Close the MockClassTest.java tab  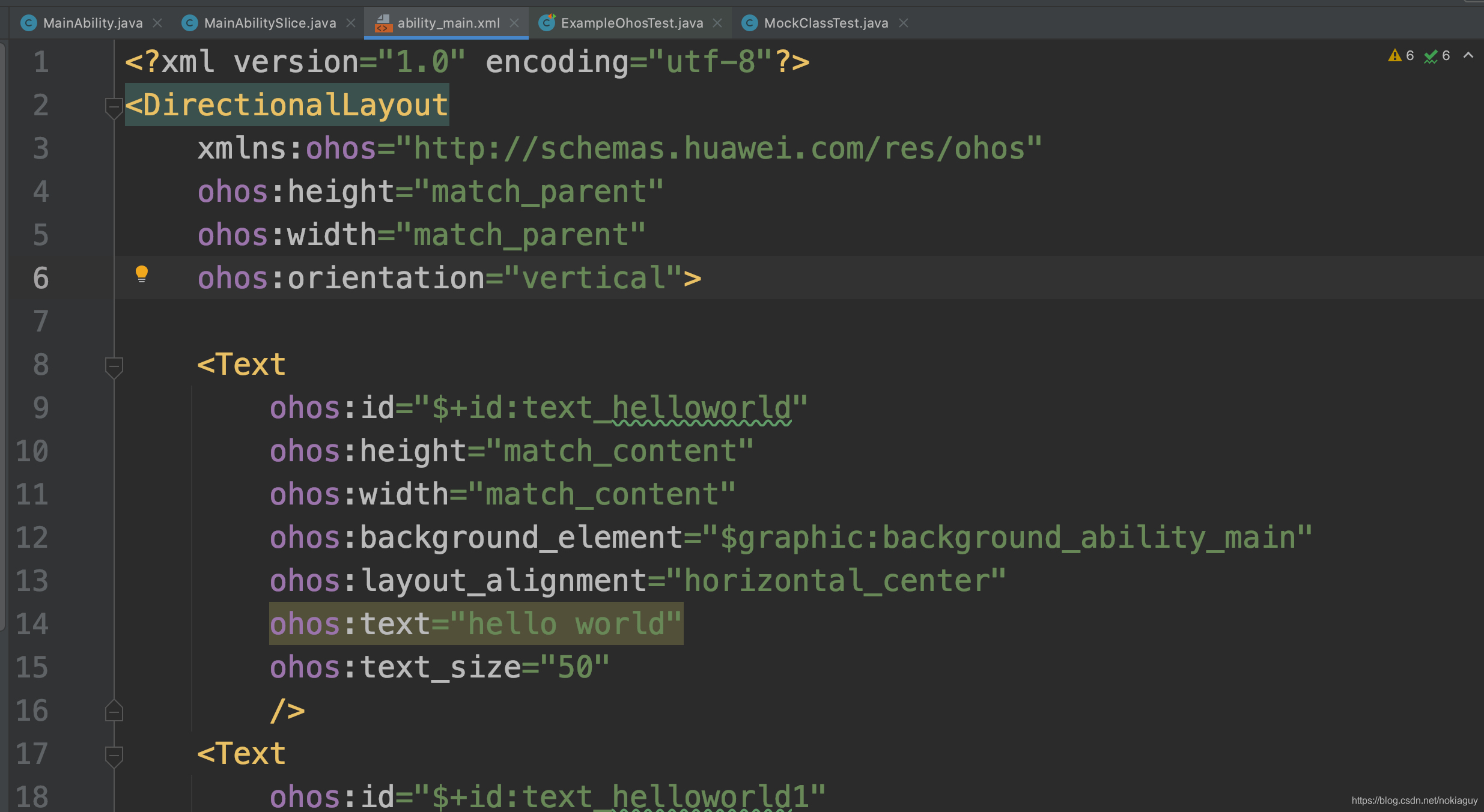[904, 23]
